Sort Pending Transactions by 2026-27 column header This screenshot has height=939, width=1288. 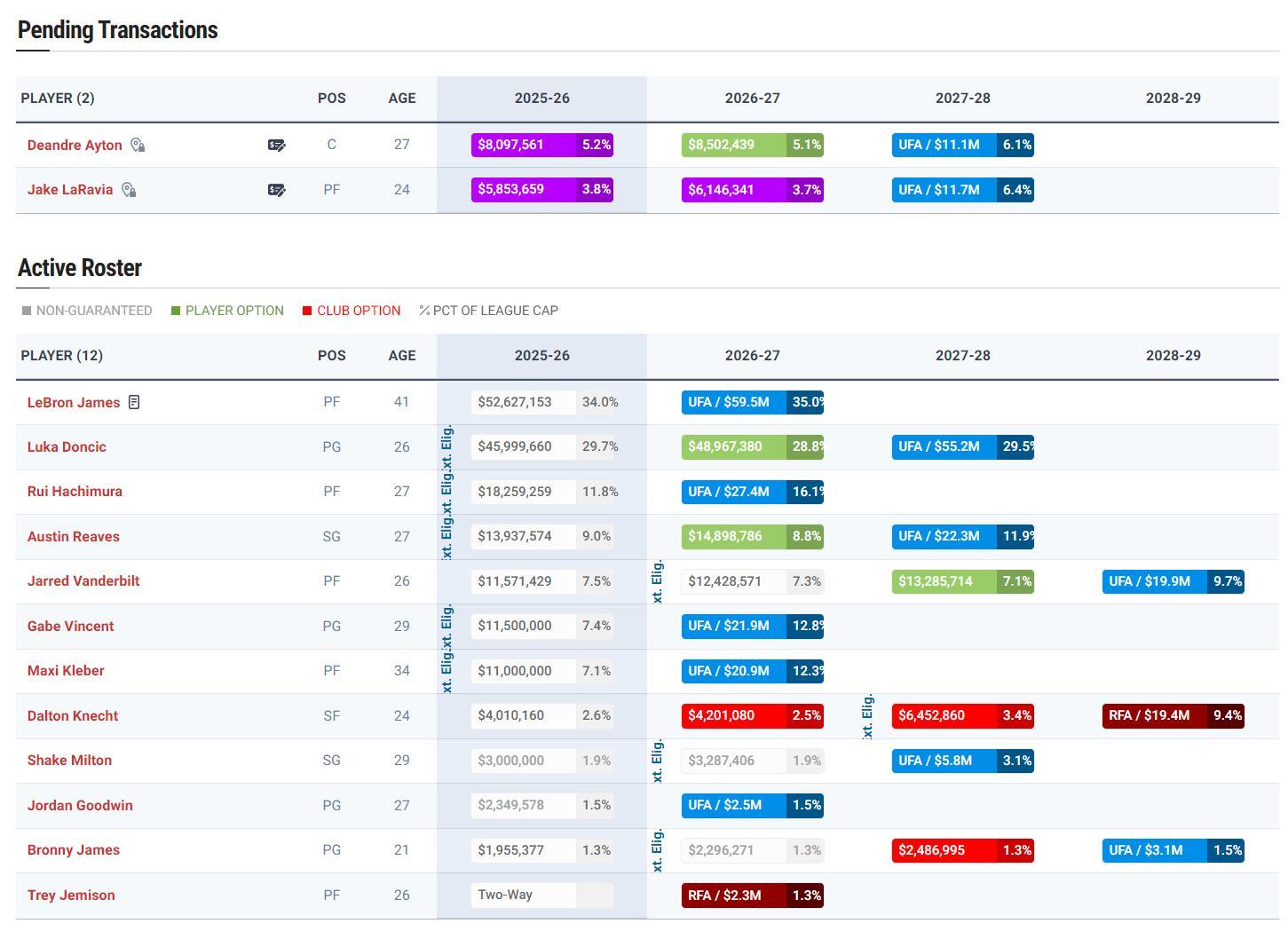(x=752, y=99)
